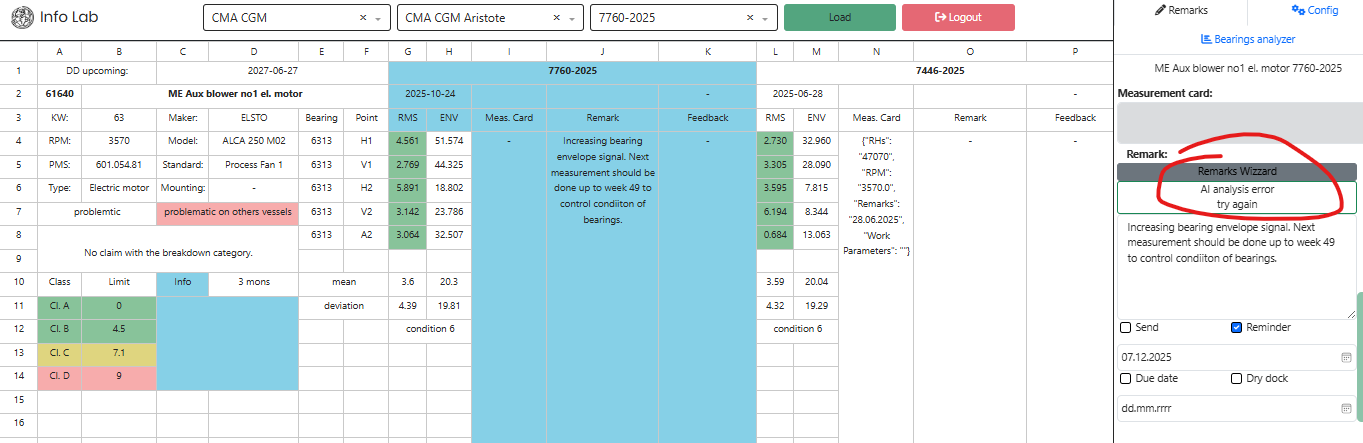This screenshot has width=1363, height=443.
Task: Uncheck the Reminder checkbox
Action: pyautogui.click(x=1237, y=328)
